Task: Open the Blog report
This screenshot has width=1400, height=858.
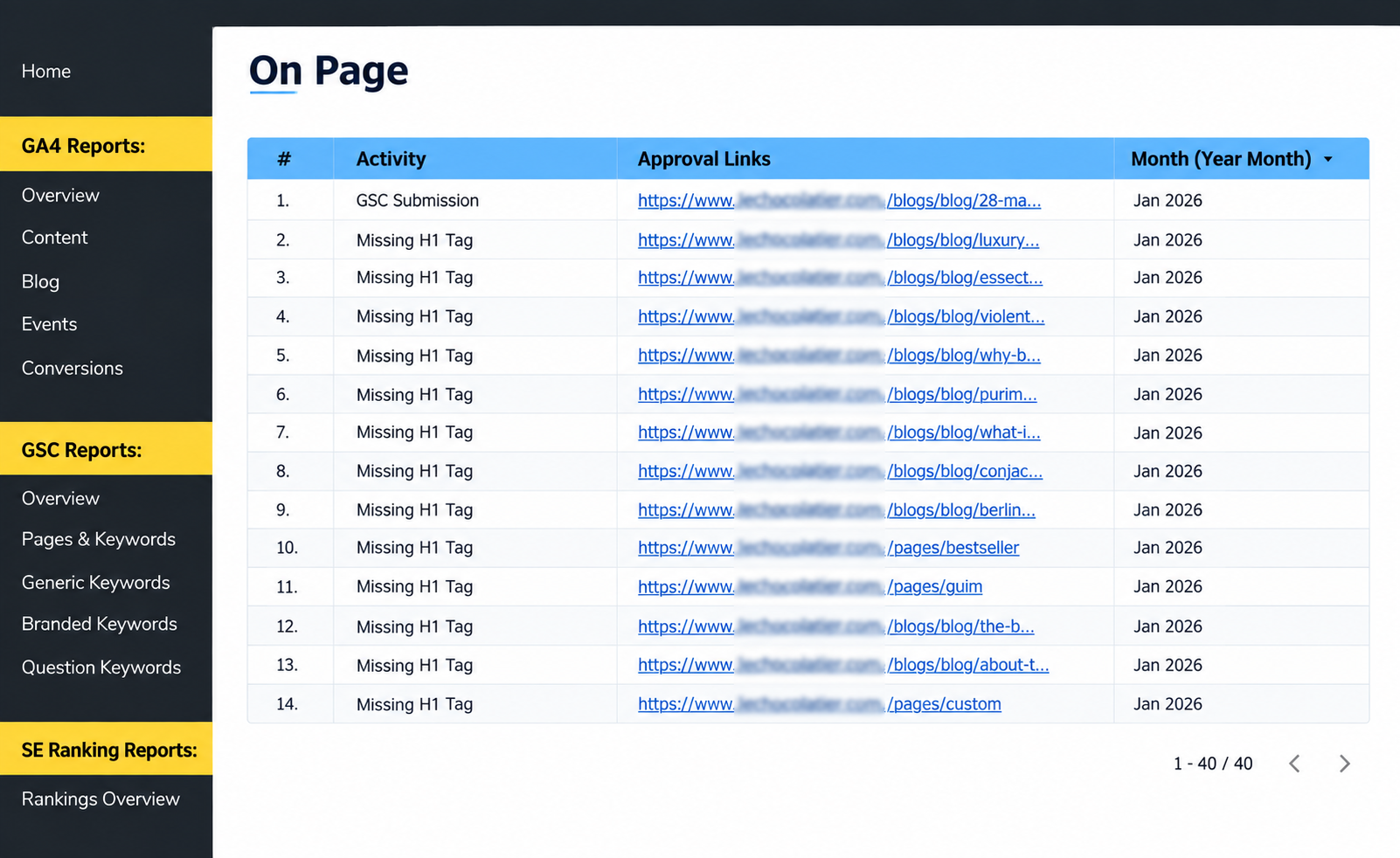Action: (x=40, y=281)
